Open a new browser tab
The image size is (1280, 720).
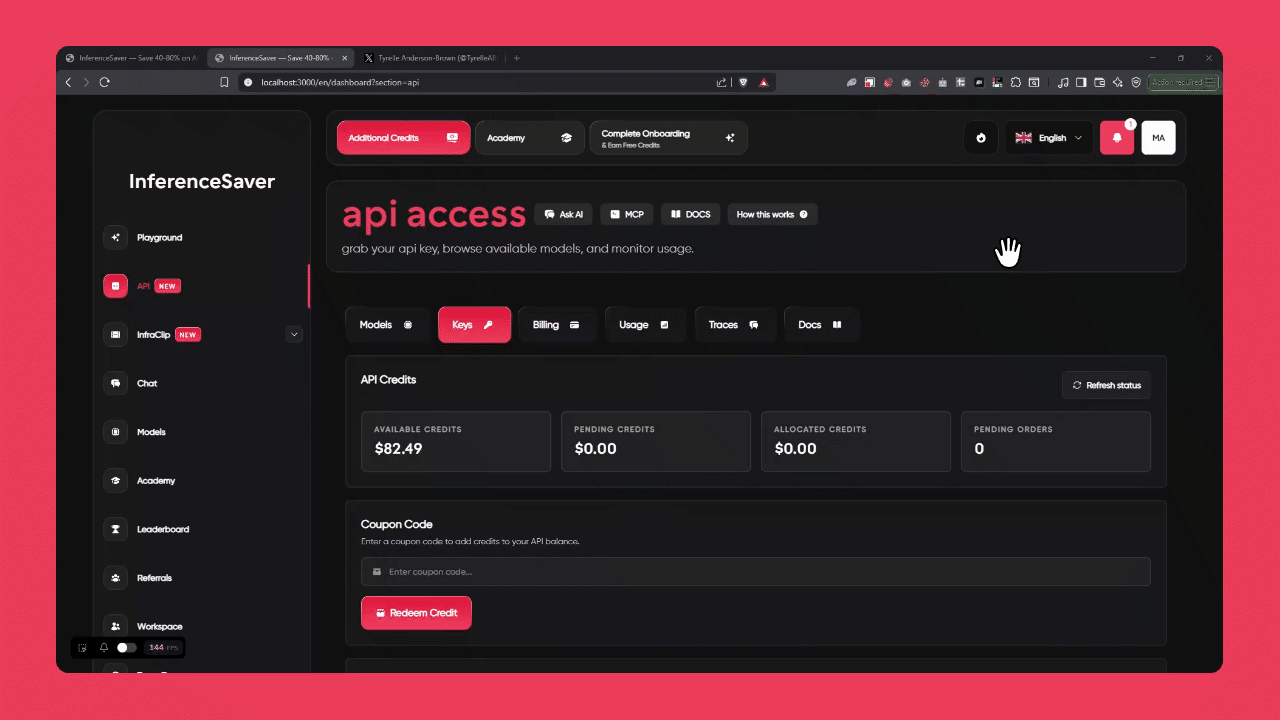point(517,58)
